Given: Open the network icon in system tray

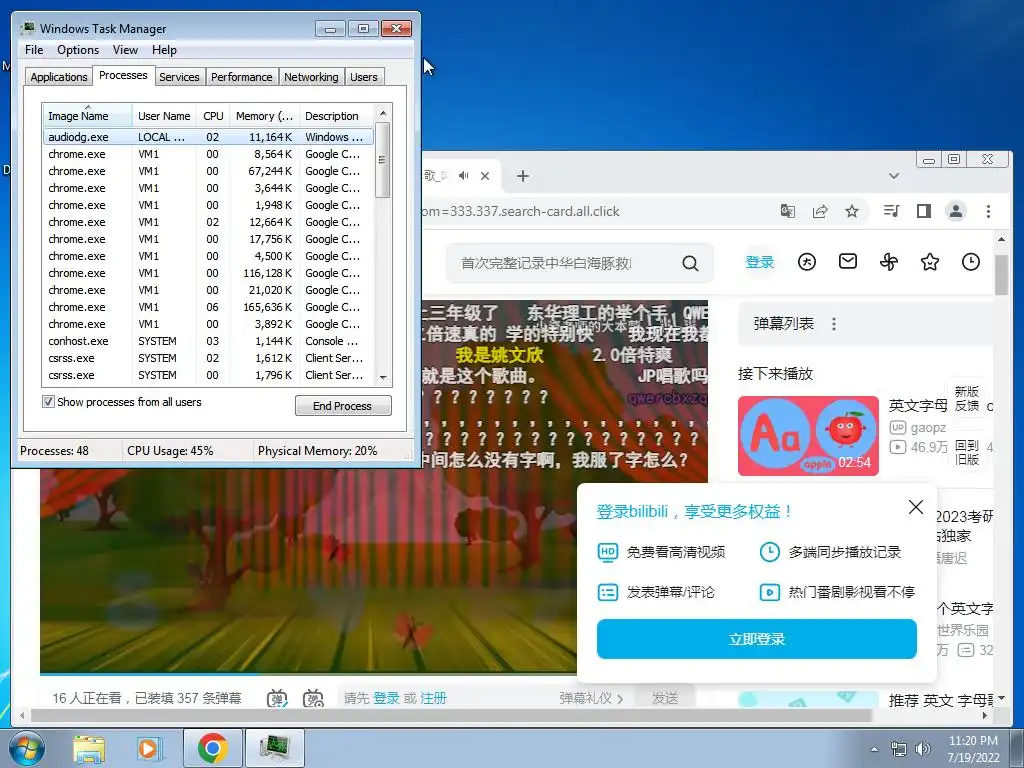Looking at the screenshot, I should pyautogui.click(x=899, y=749).
